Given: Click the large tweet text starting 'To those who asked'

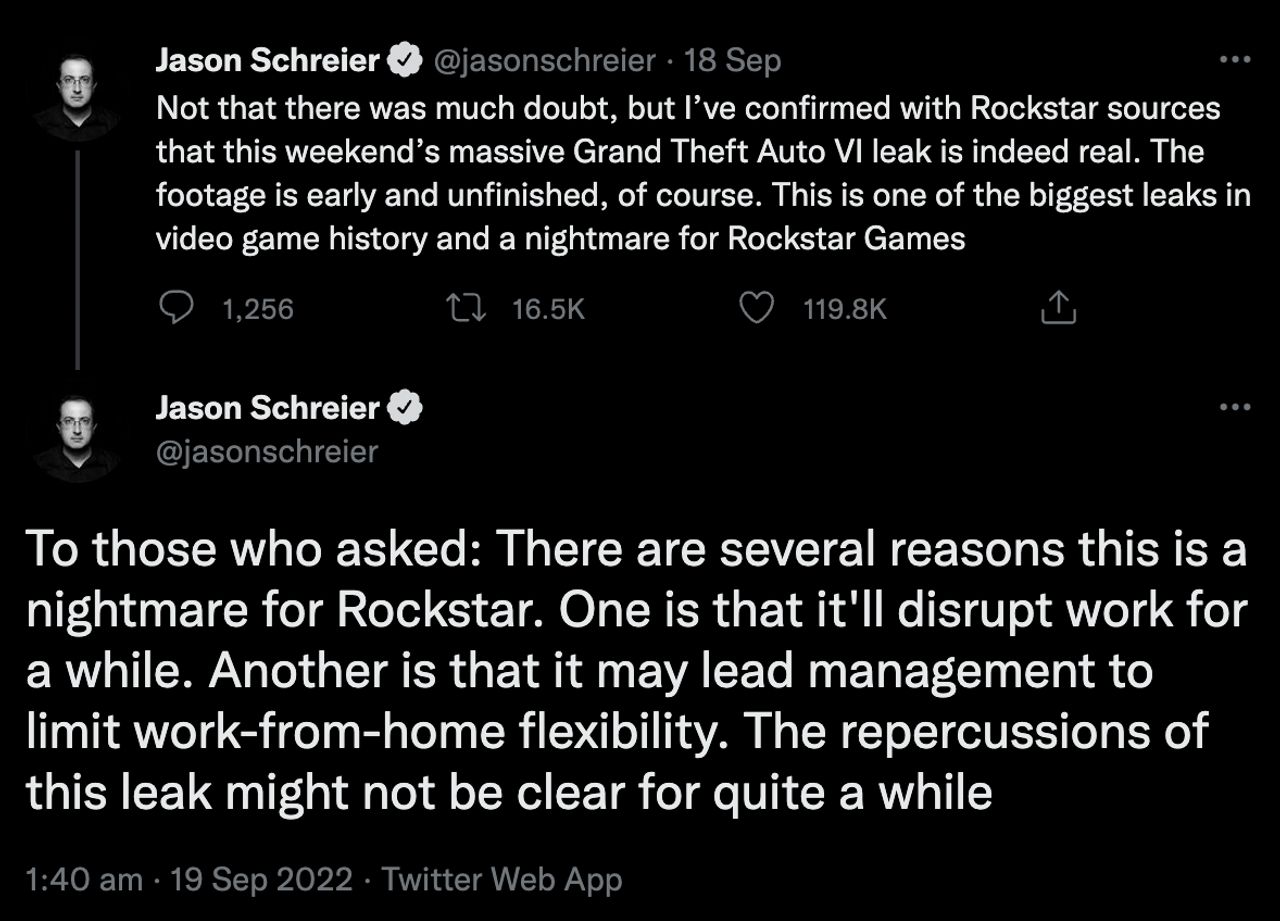Looking at the screenshot, I should (636, 670).
